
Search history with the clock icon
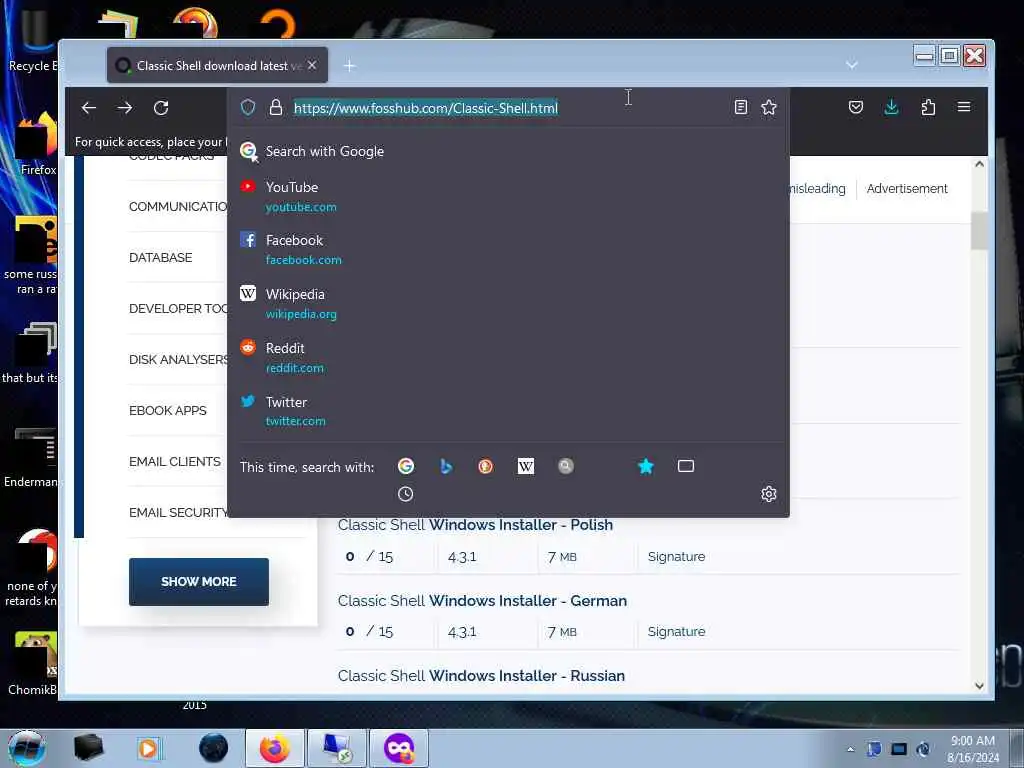(x=406, y=494)
